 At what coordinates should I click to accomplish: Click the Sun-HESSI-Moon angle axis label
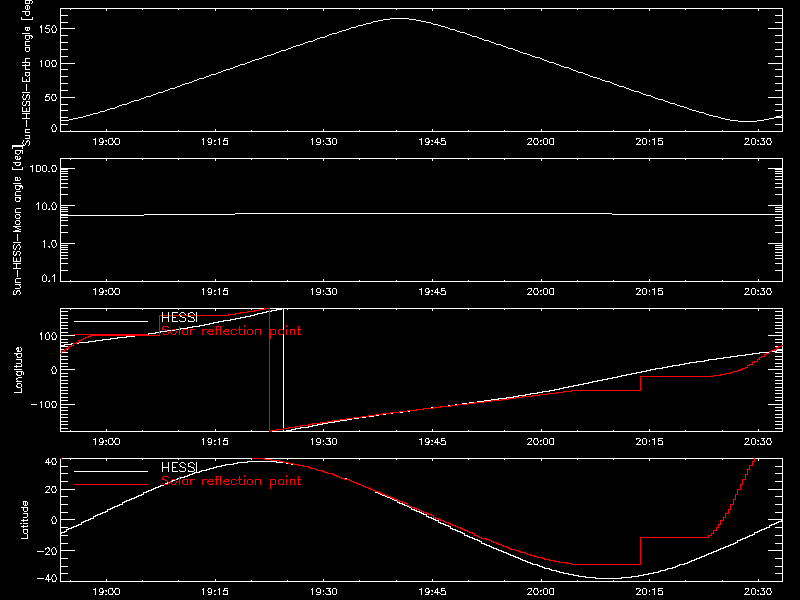point(17,220)
